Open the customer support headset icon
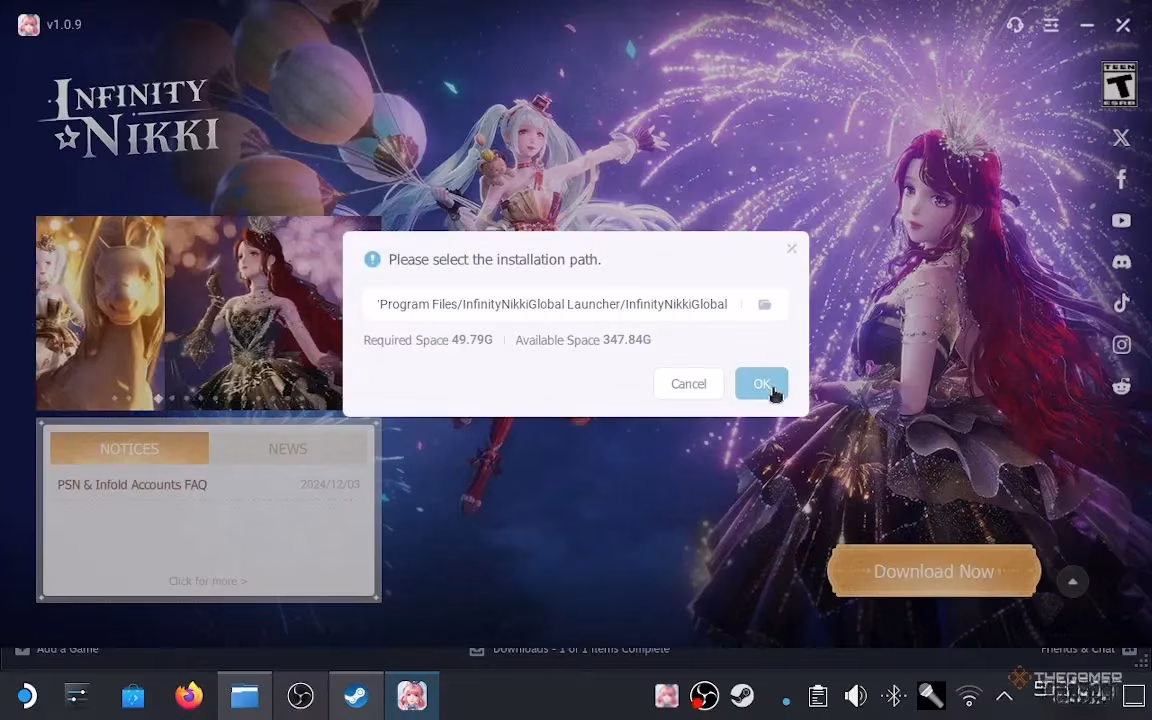Viewport: 1152px width, 720px height. point(1015,25)
